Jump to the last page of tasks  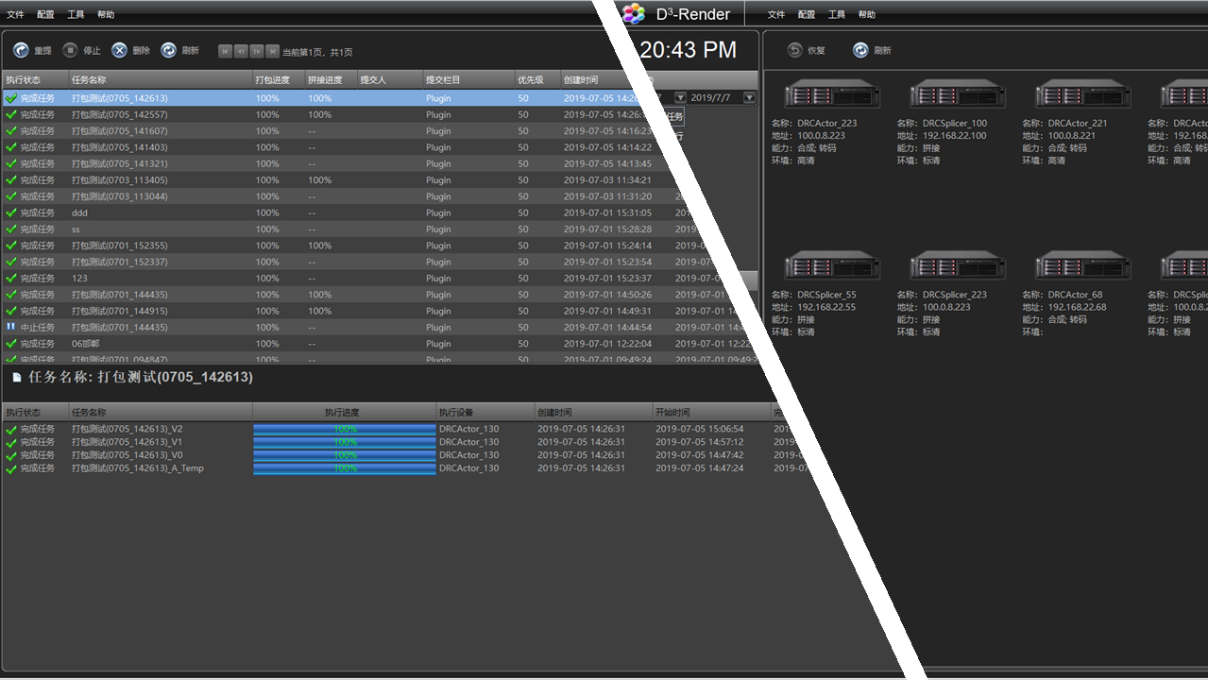tap(273, 51)
